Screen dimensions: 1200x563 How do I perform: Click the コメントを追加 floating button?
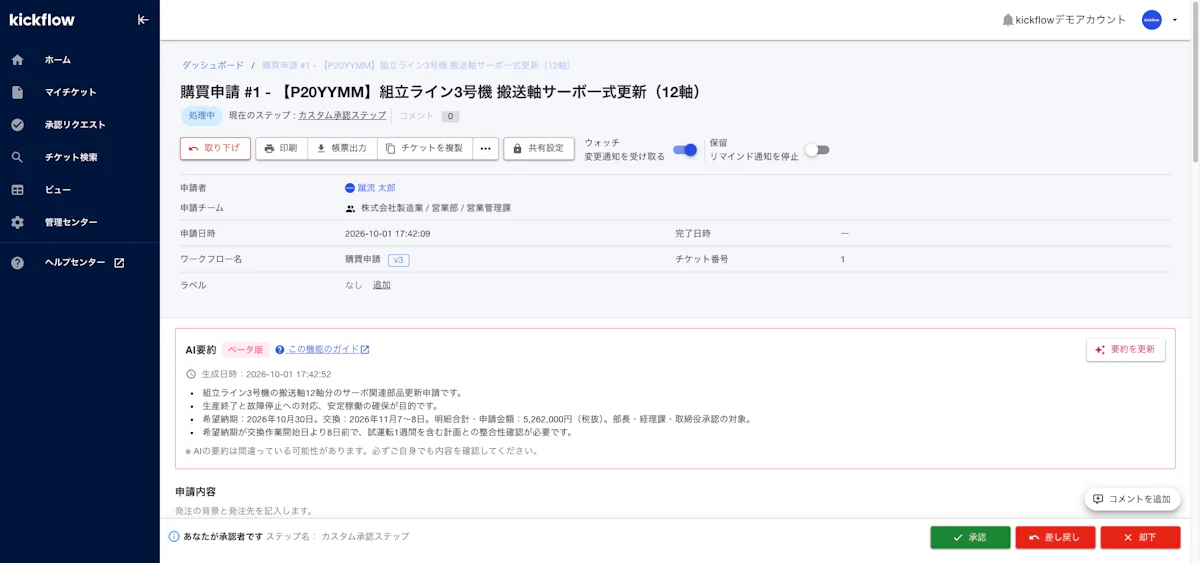1132,499
